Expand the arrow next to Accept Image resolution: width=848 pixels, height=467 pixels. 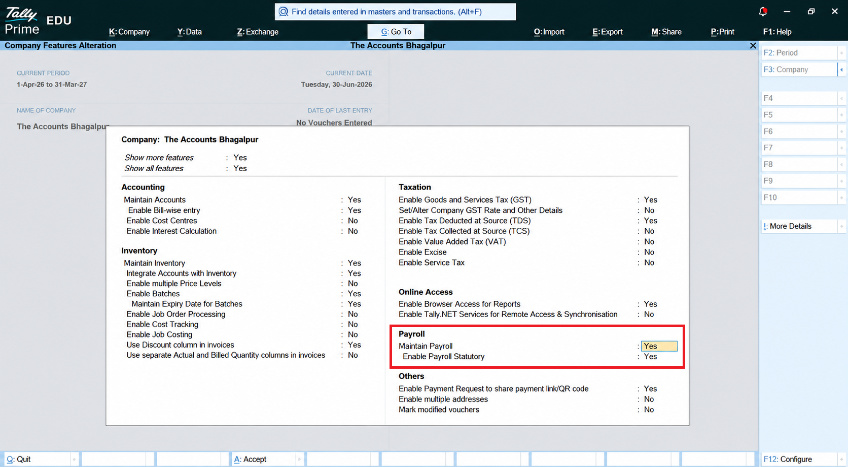coord(300,459)
